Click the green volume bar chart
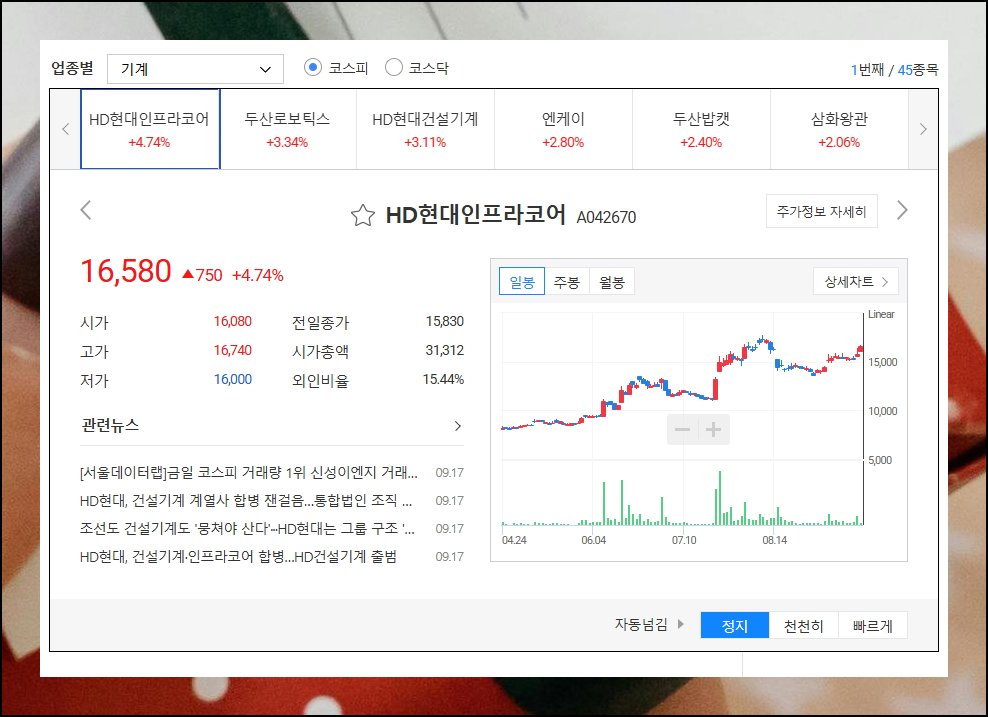This screenshot has width=988, height=717. [682, 498]
